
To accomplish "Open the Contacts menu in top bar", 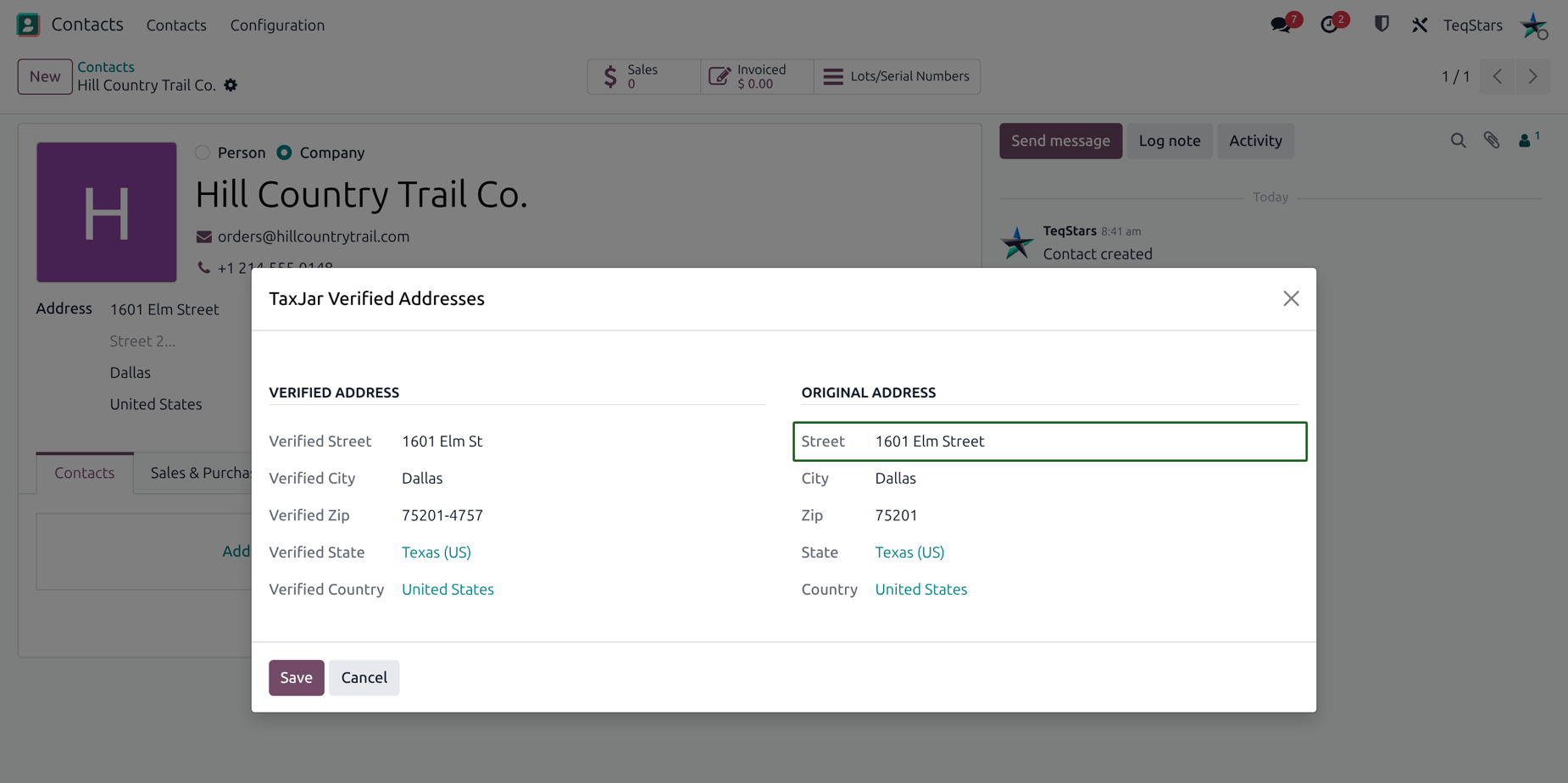I will pyautogui.click(x=176, y=25).
